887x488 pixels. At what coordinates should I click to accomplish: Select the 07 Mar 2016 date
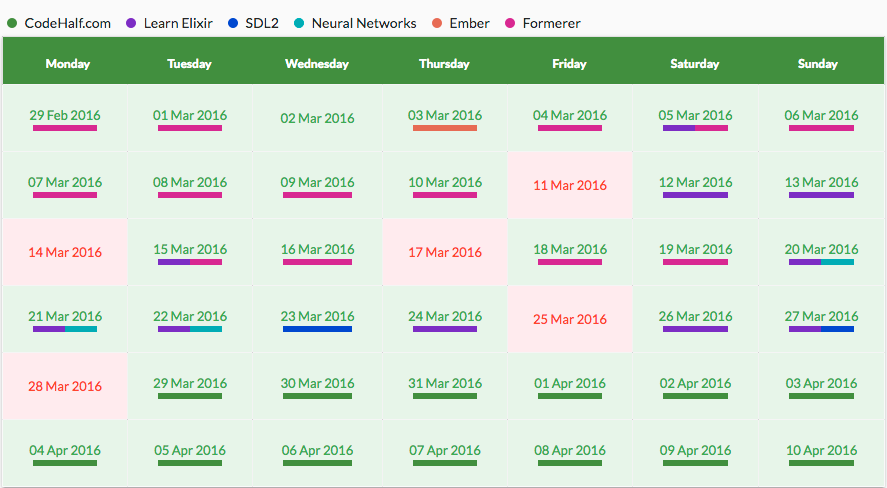pyautogui.click(x=65, y=182)
